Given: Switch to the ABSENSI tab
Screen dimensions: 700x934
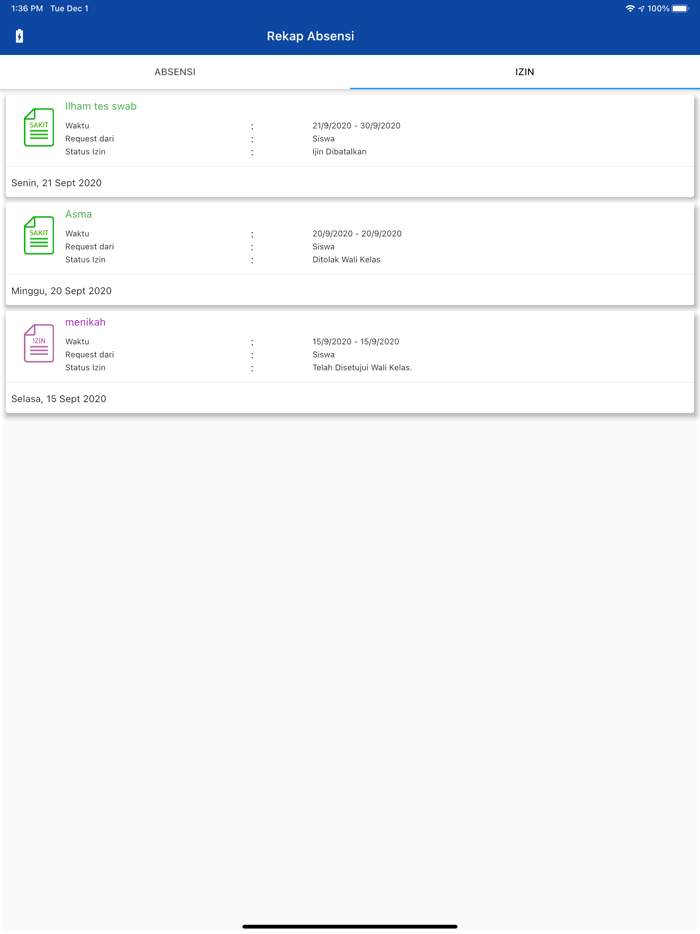Looking at the screenshot, I should click(x=175, y=72).
